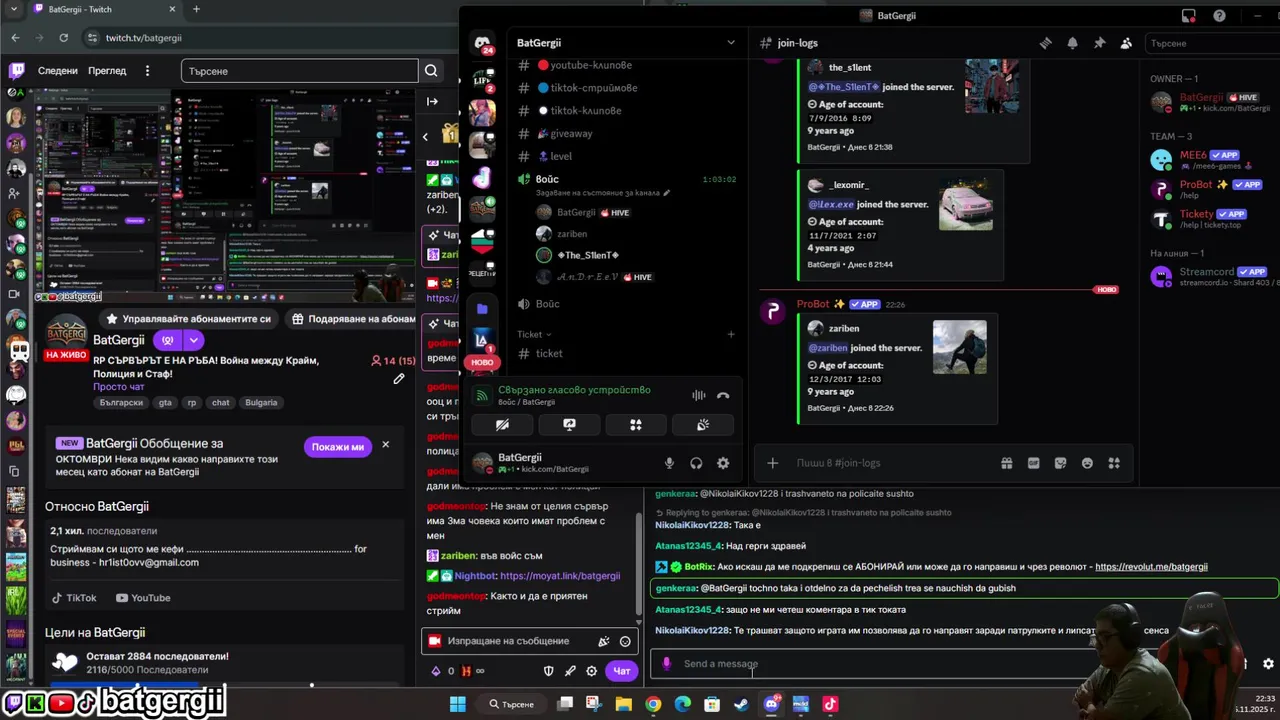Open soundboard in Discord voice panel

pos(703,425)
